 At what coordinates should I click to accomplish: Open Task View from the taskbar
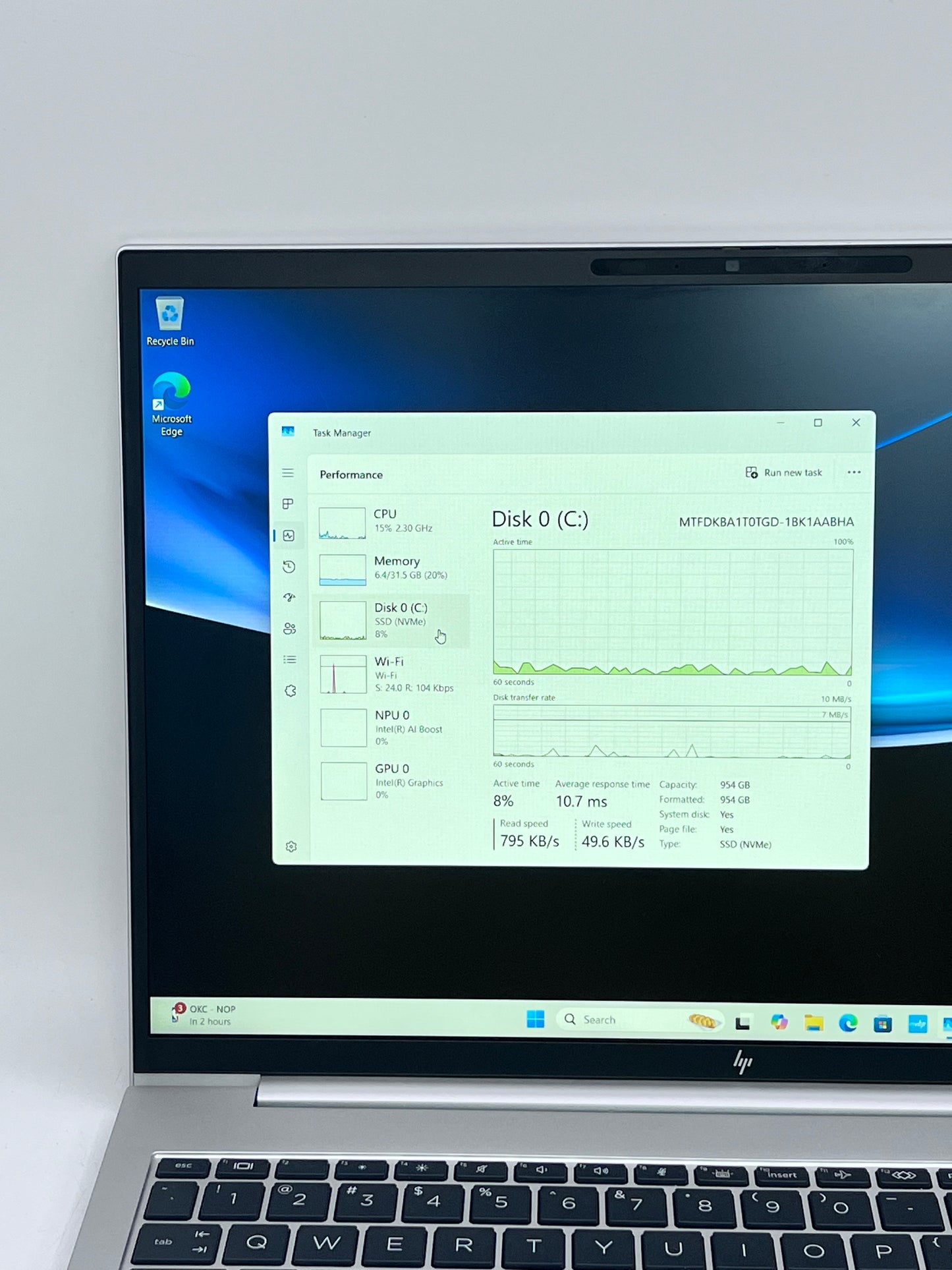pos(743,1022)
